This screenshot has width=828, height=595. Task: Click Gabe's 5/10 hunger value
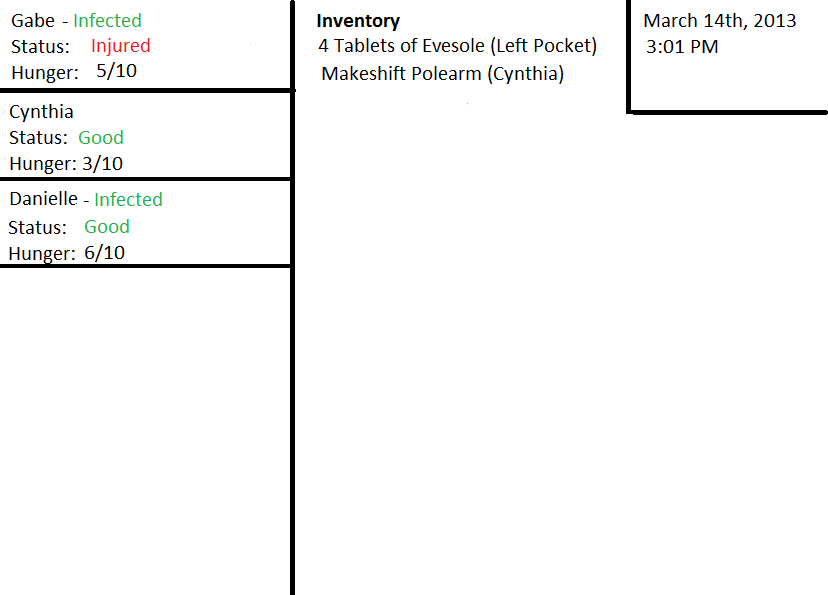(116, 71)
